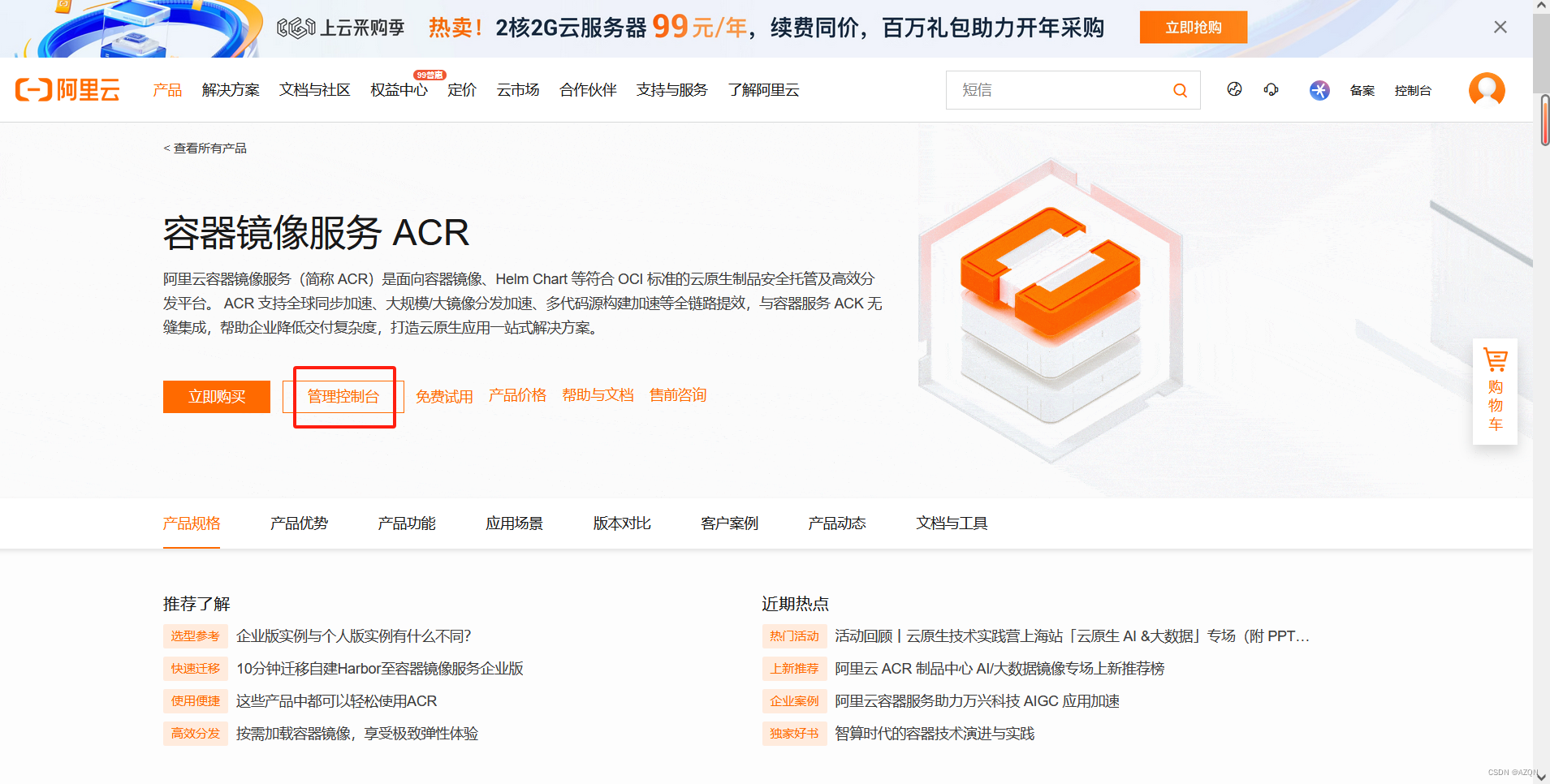Switch to the 文档与工具 tab
Screen dimensions: 1550x784
click(952, 523)
